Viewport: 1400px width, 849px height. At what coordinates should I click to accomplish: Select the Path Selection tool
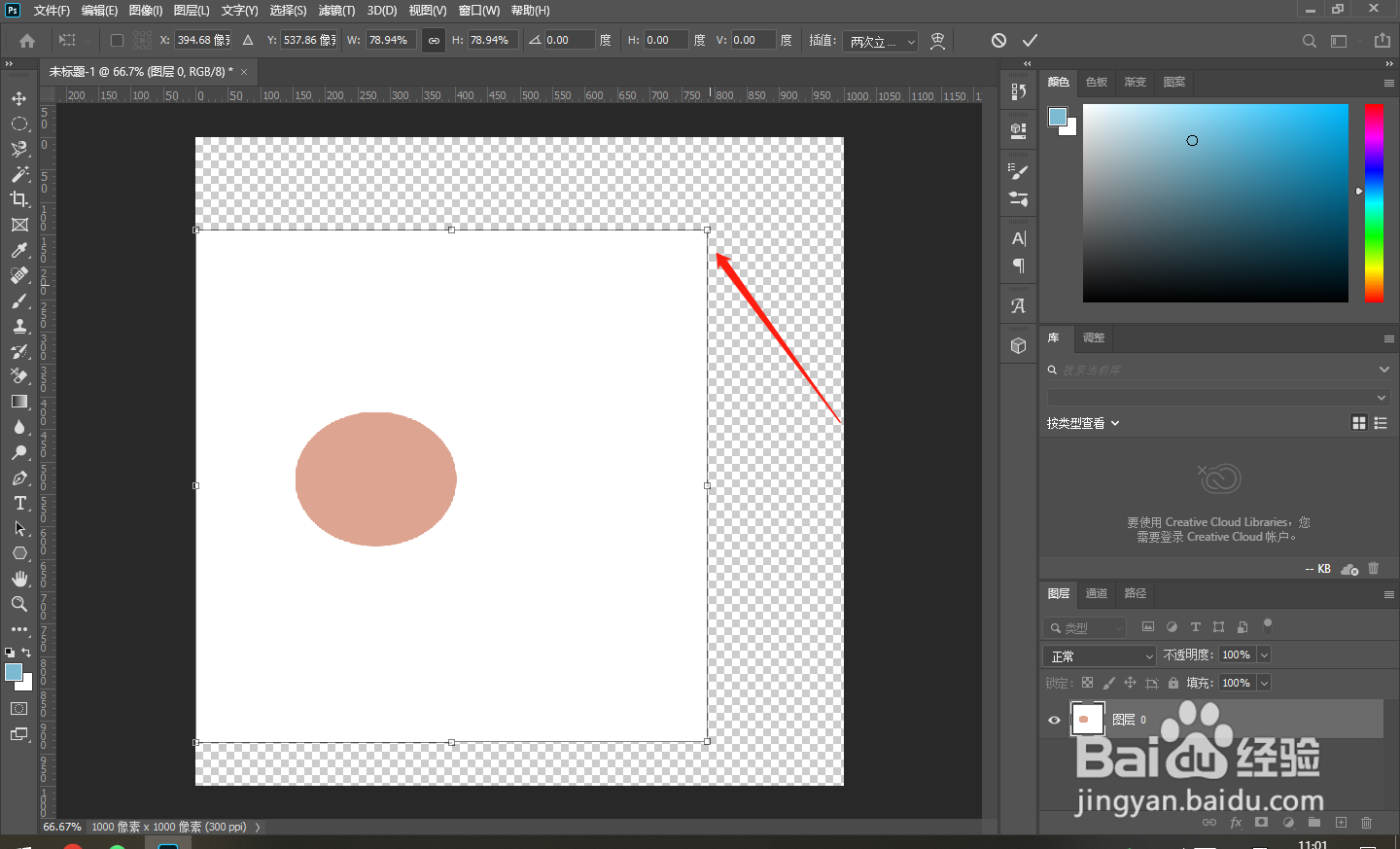coord(19,529)
